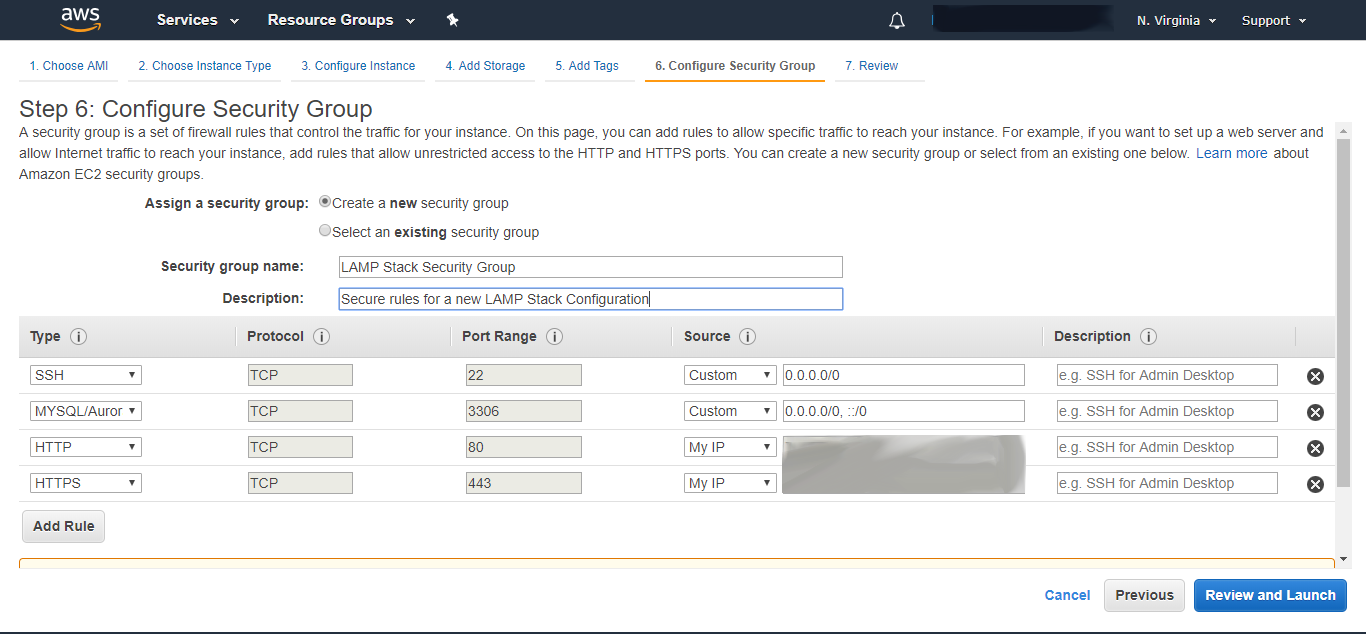Open the Learn more link
This screenshot has height=634, width=1366.
[1231, 153]
